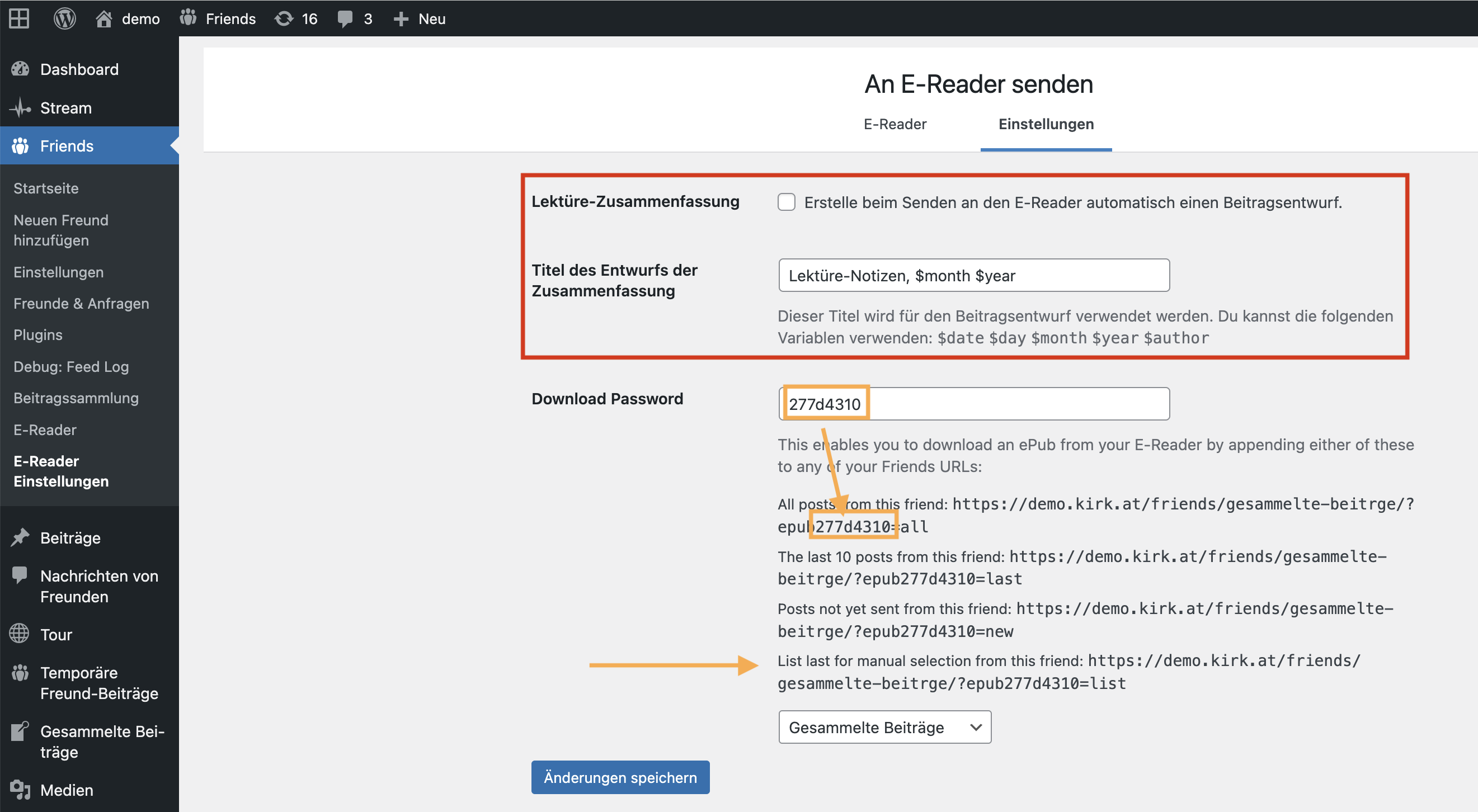Click the plus icon beside Neu
1478x812 pixels.
pyautogui.click(x=401, y=19)
